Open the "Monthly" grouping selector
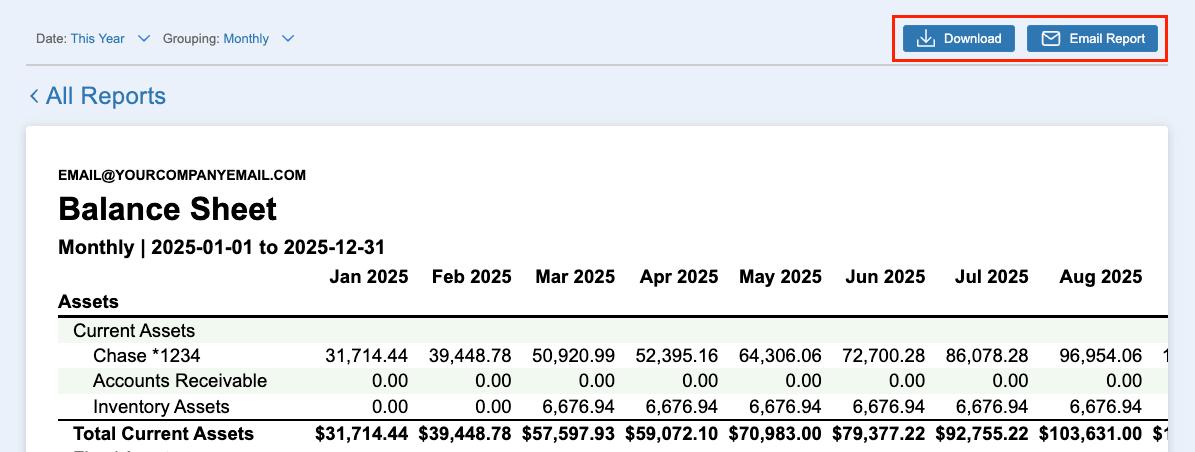This screenshot has width=1195, height=452. coord(246,39)
